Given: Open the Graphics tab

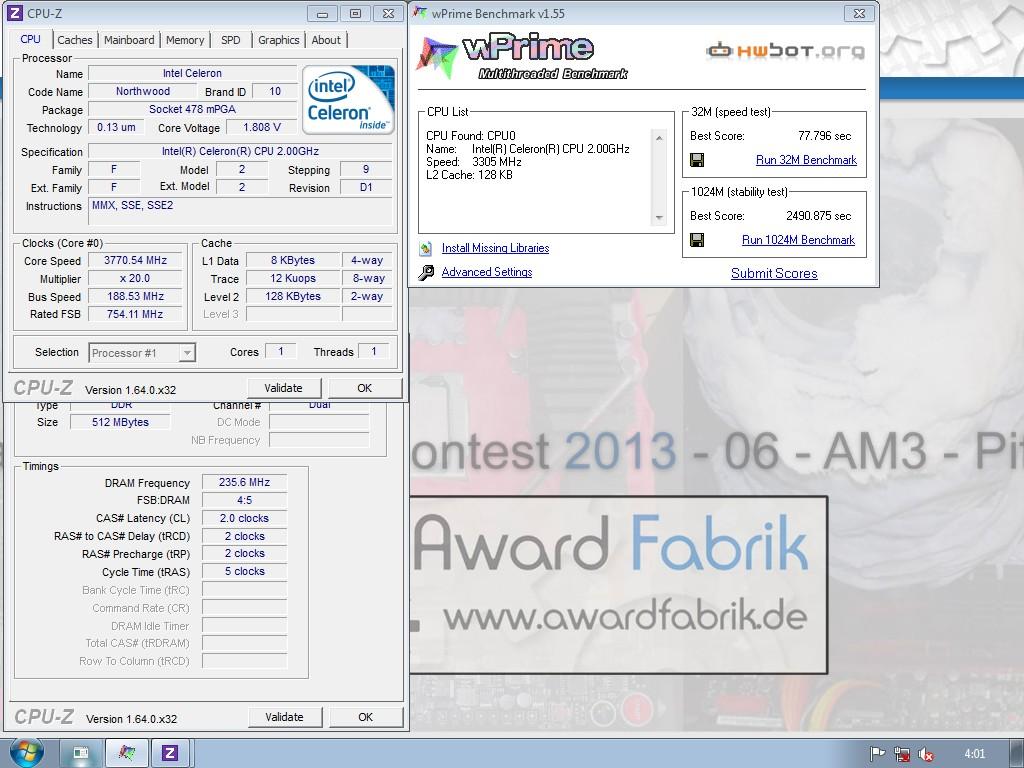Looking at the screenshot, I should coord(278,40).
